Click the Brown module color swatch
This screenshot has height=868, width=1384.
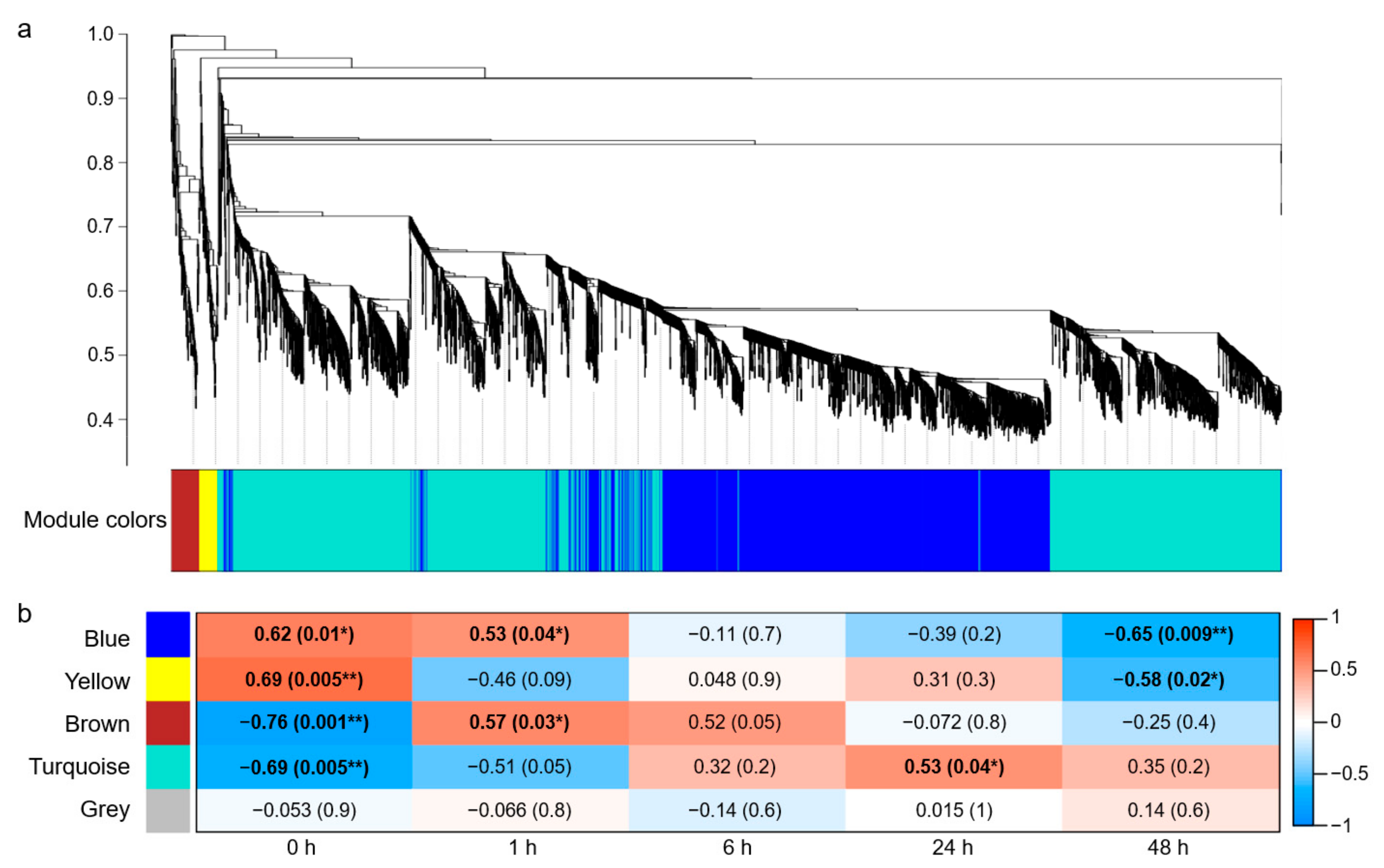click(168, 723)
